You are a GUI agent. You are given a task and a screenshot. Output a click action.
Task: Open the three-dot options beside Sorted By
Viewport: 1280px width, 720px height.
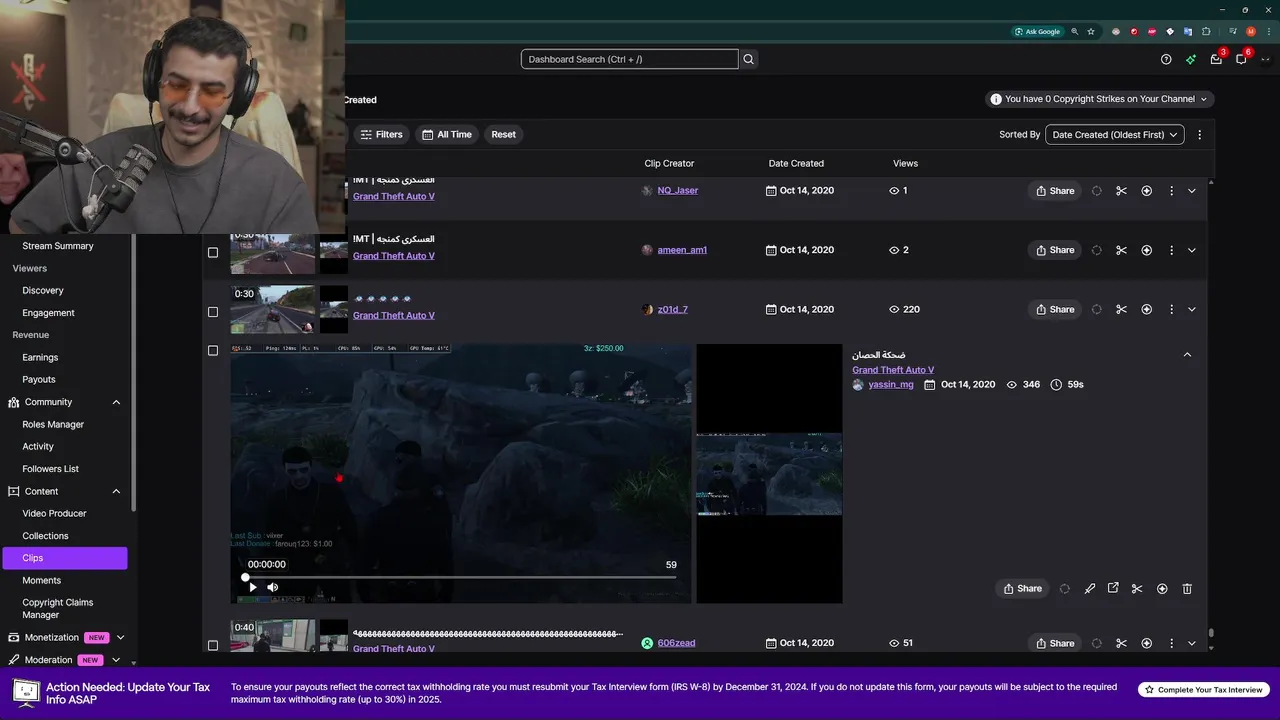1199,134
